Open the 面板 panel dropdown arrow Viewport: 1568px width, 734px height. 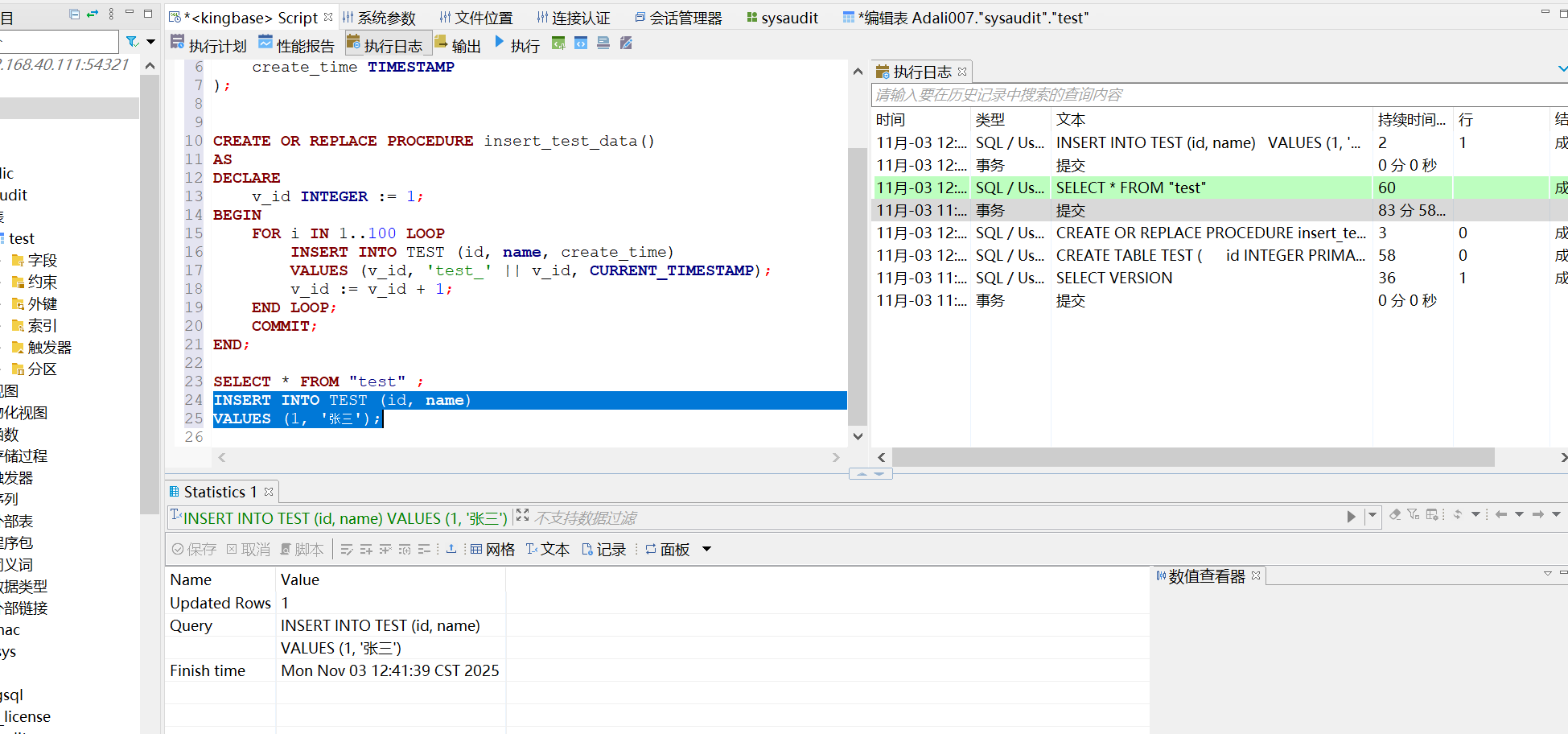[707, 550]
